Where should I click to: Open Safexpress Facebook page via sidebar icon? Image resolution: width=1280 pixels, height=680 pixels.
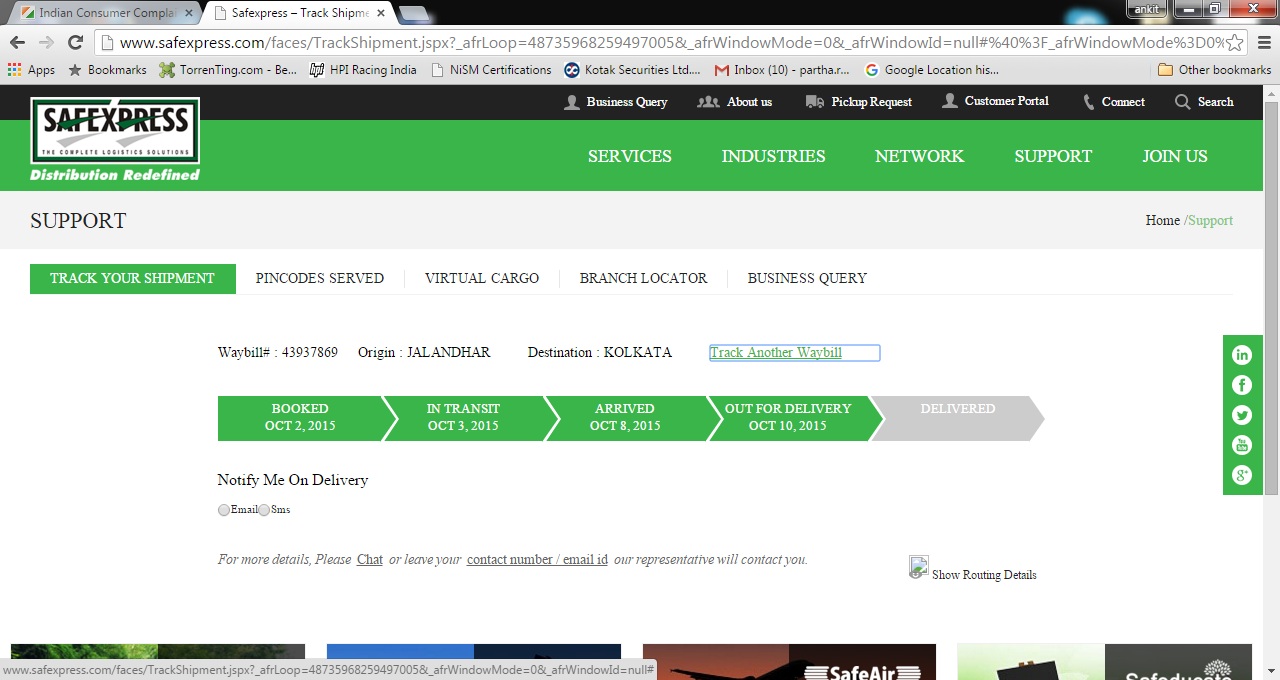(1242, 385)
